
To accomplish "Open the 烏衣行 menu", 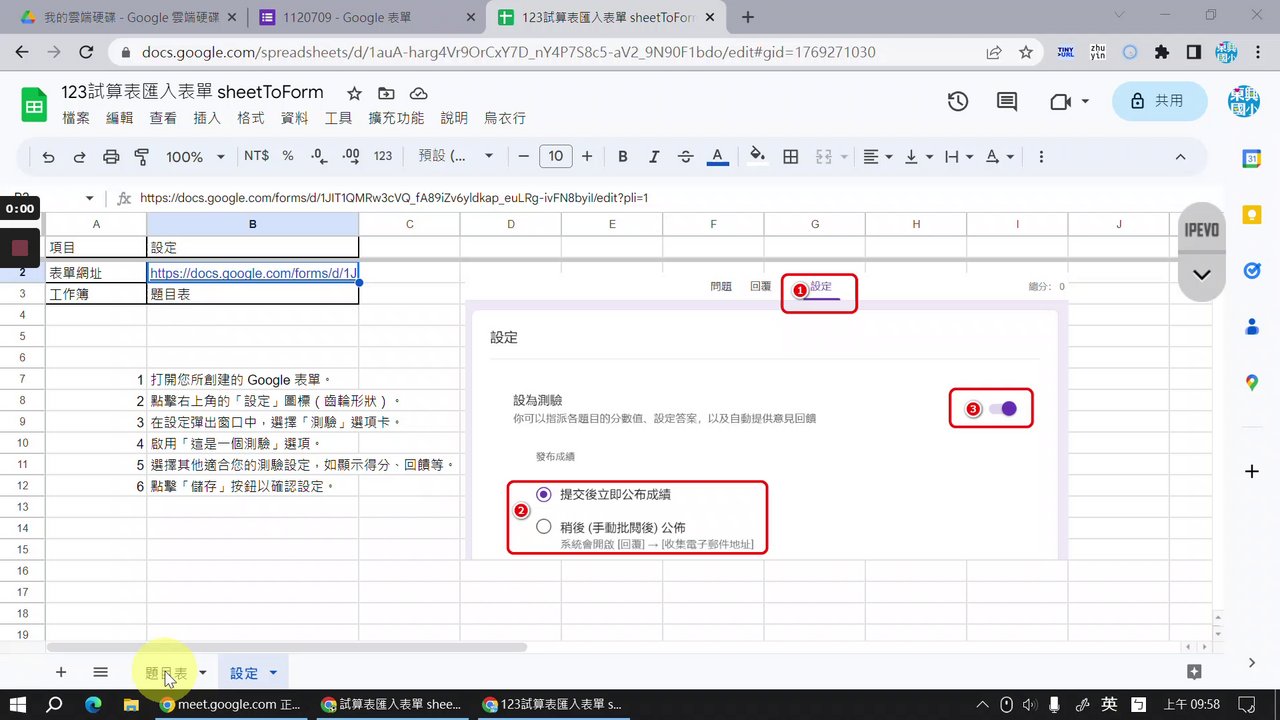I will tap(505, 118).
